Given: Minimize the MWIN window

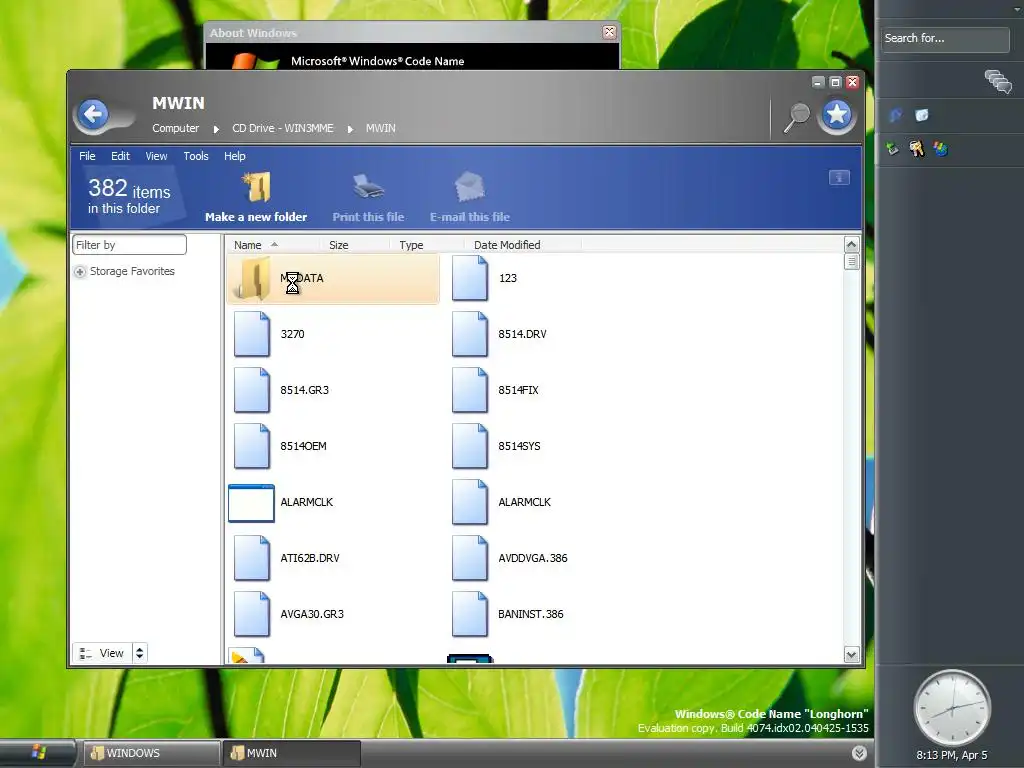Looking at the screenshot, I should tap(818, 82).
